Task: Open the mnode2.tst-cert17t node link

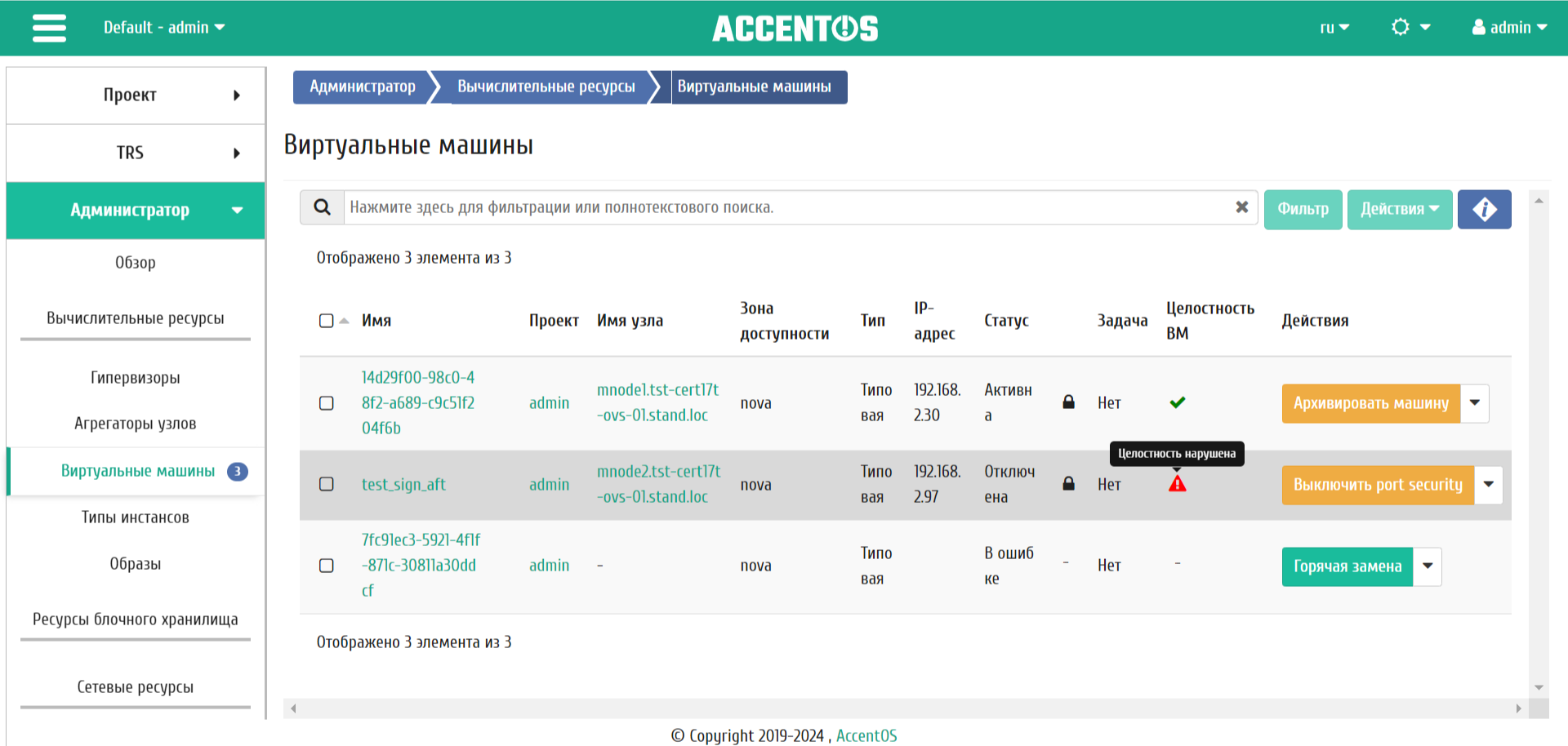Action: (x=658, y=484)
